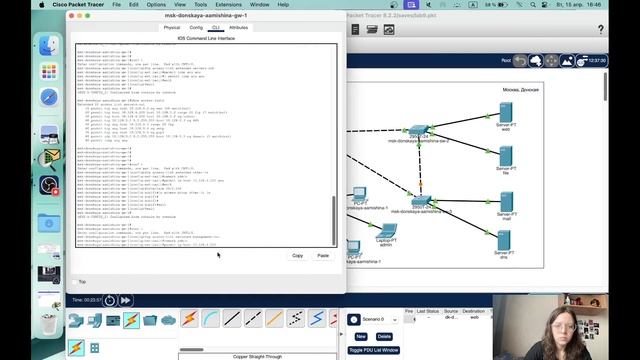The width and height of the screenshot is (640, 360).
Task: Pick the Phone dotted cable
Action: point(296,318)
